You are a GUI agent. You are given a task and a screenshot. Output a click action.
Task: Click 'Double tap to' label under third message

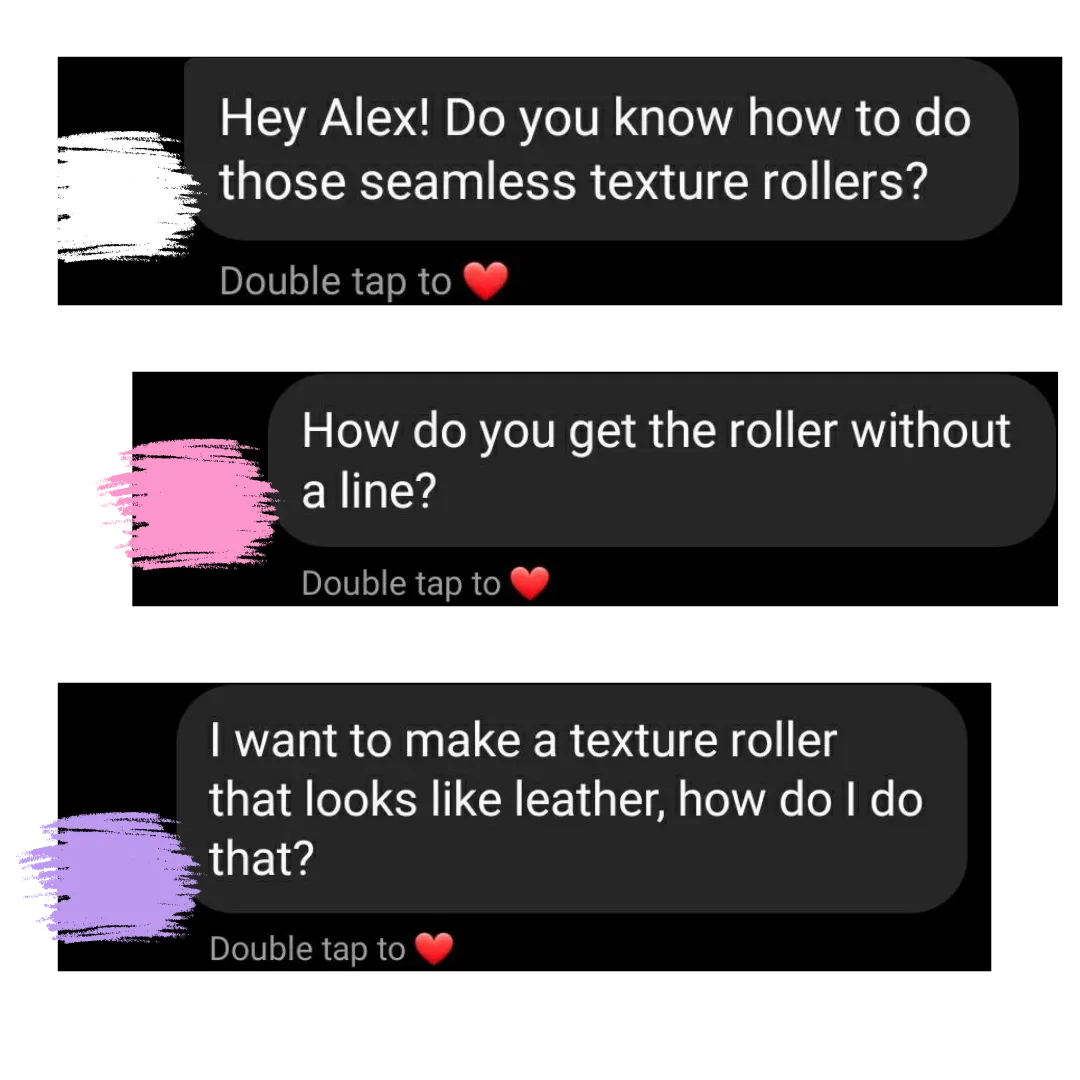pyautogui.click(x=307, y=949)
